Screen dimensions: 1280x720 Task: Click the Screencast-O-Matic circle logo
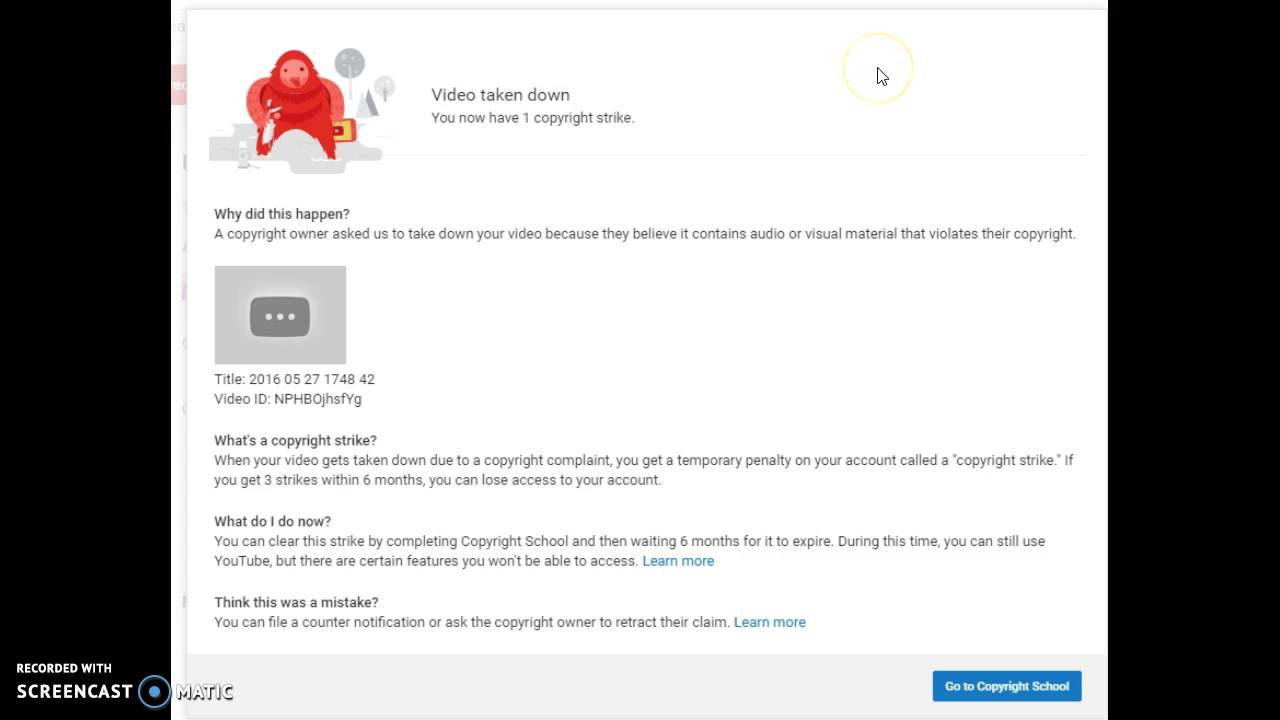click(x=154, y=691)
